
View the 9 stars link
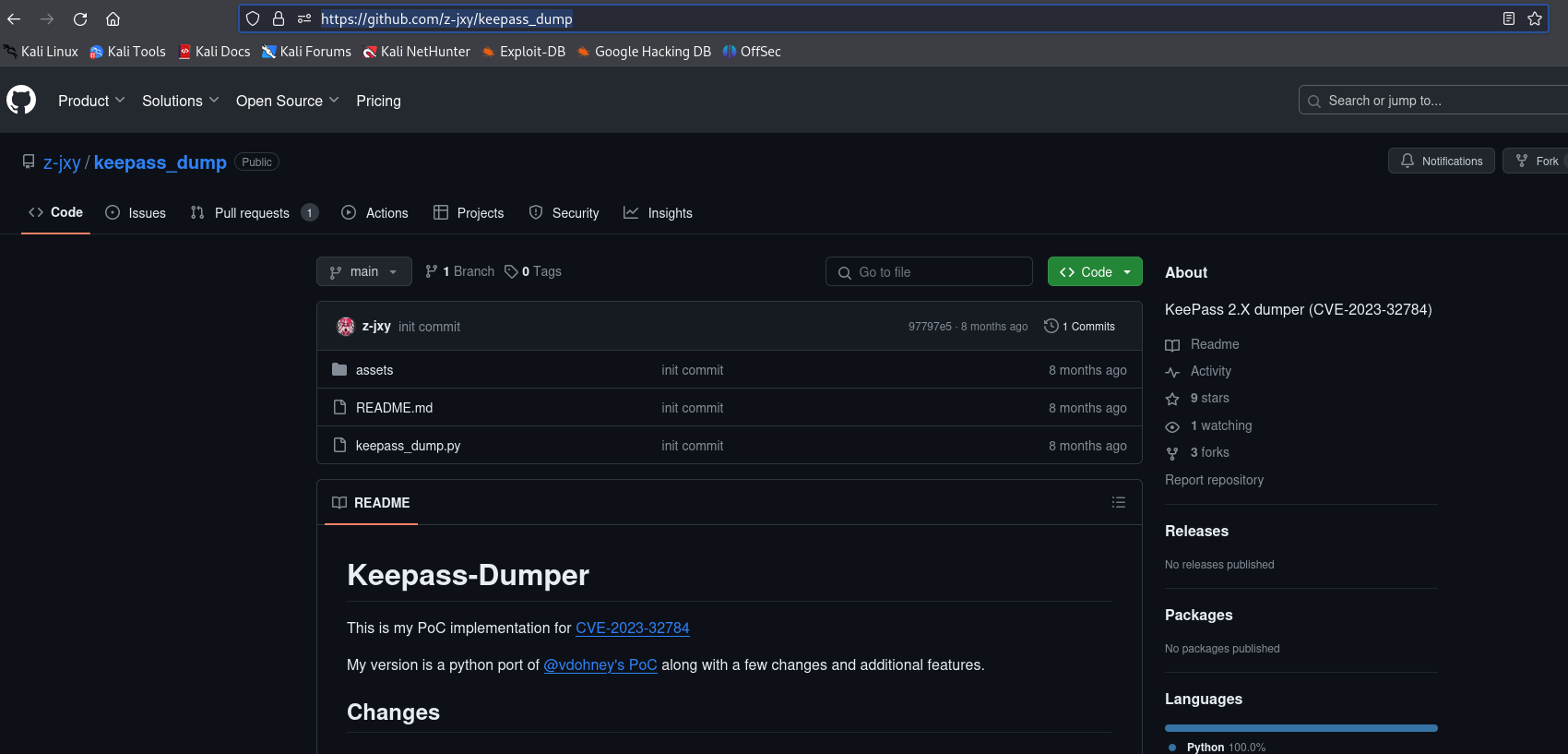pyautogui.click(x=1197, y=398)
